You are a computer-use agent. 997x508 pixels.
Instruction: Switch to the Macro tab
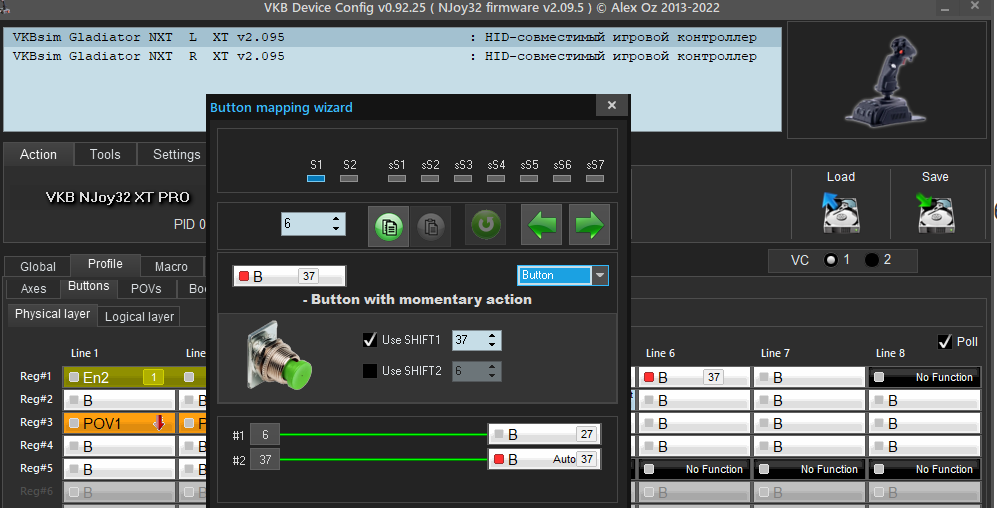tap(171, 266)
